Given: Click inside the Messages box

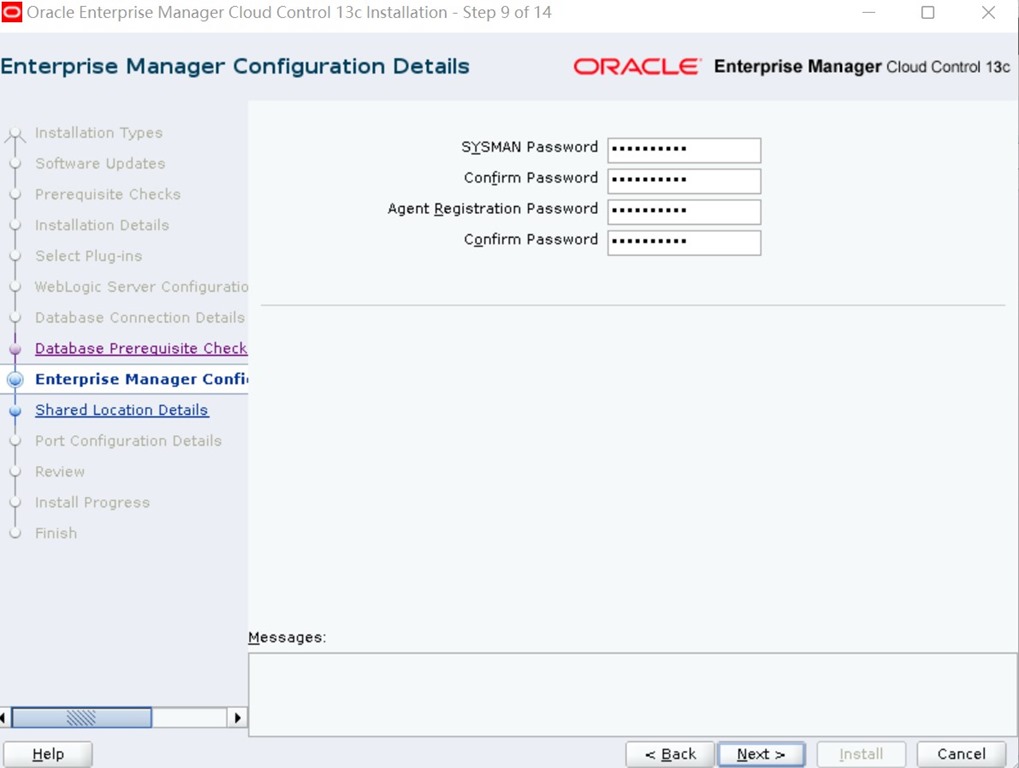Looking at the screenshot, I should [632, 694].
